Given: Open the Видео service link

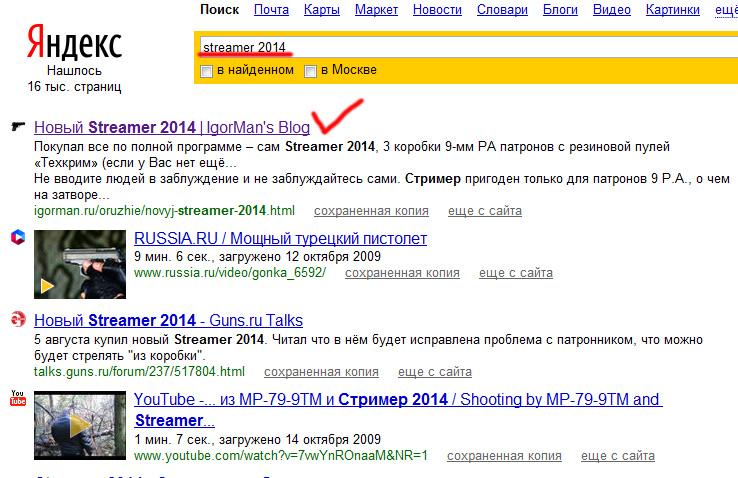Looking at the screenshot, I should (x=611, y=10).
